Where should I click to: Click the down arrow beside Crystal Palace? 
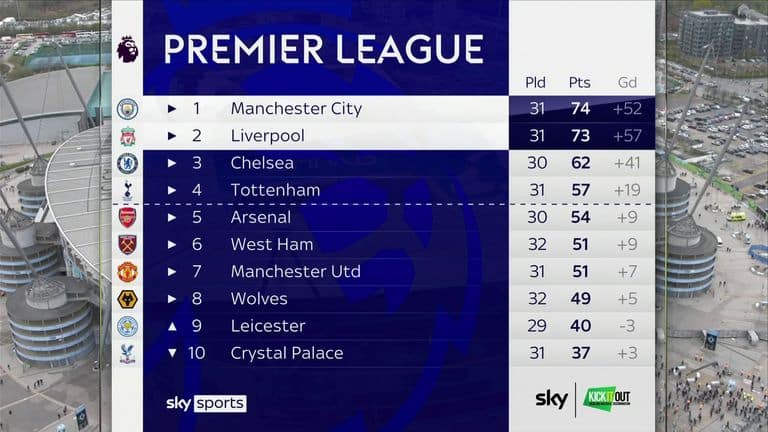(172, 353)
